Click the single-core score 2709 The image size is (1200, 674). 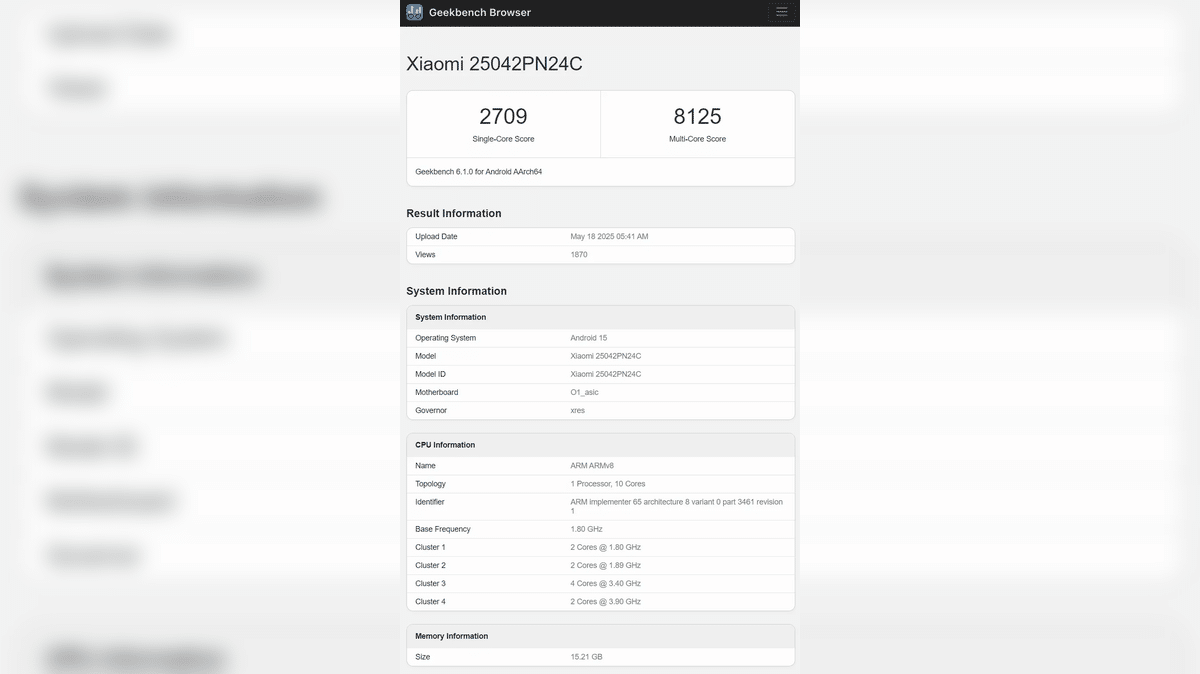click(503, 116)
